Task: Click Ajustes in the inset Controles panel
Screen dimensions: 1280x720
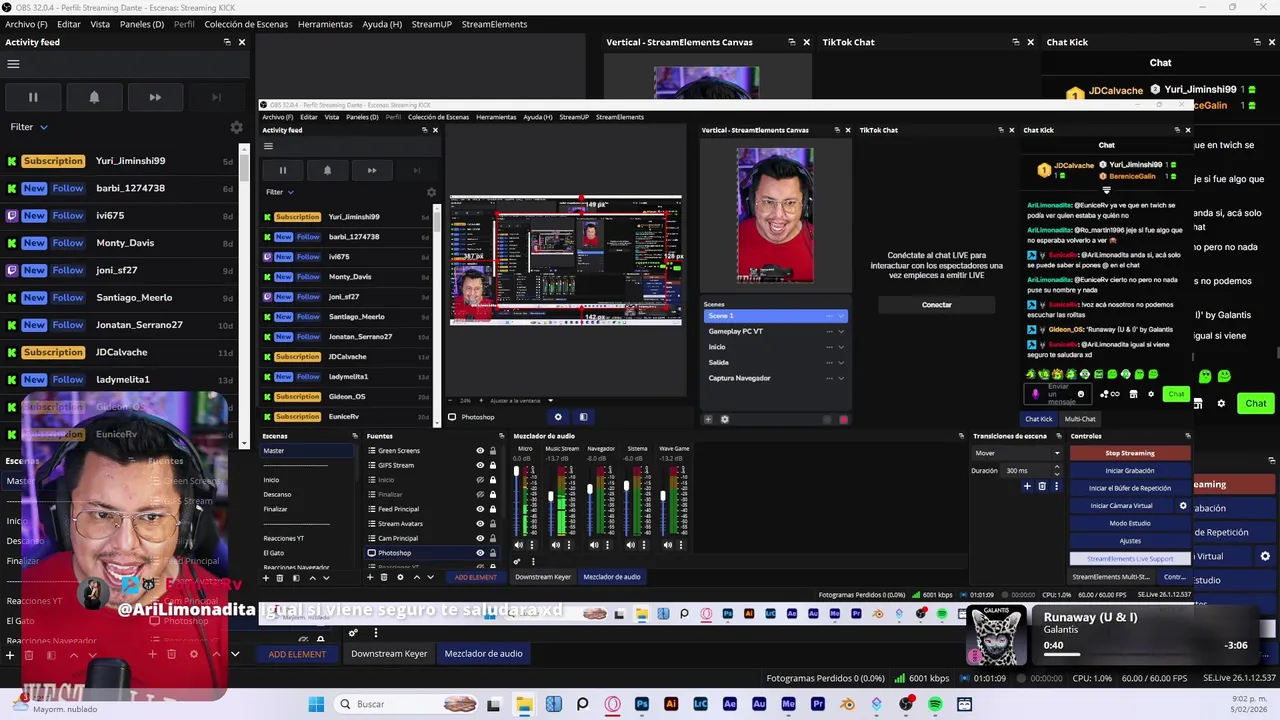Action: point(1130,541)
